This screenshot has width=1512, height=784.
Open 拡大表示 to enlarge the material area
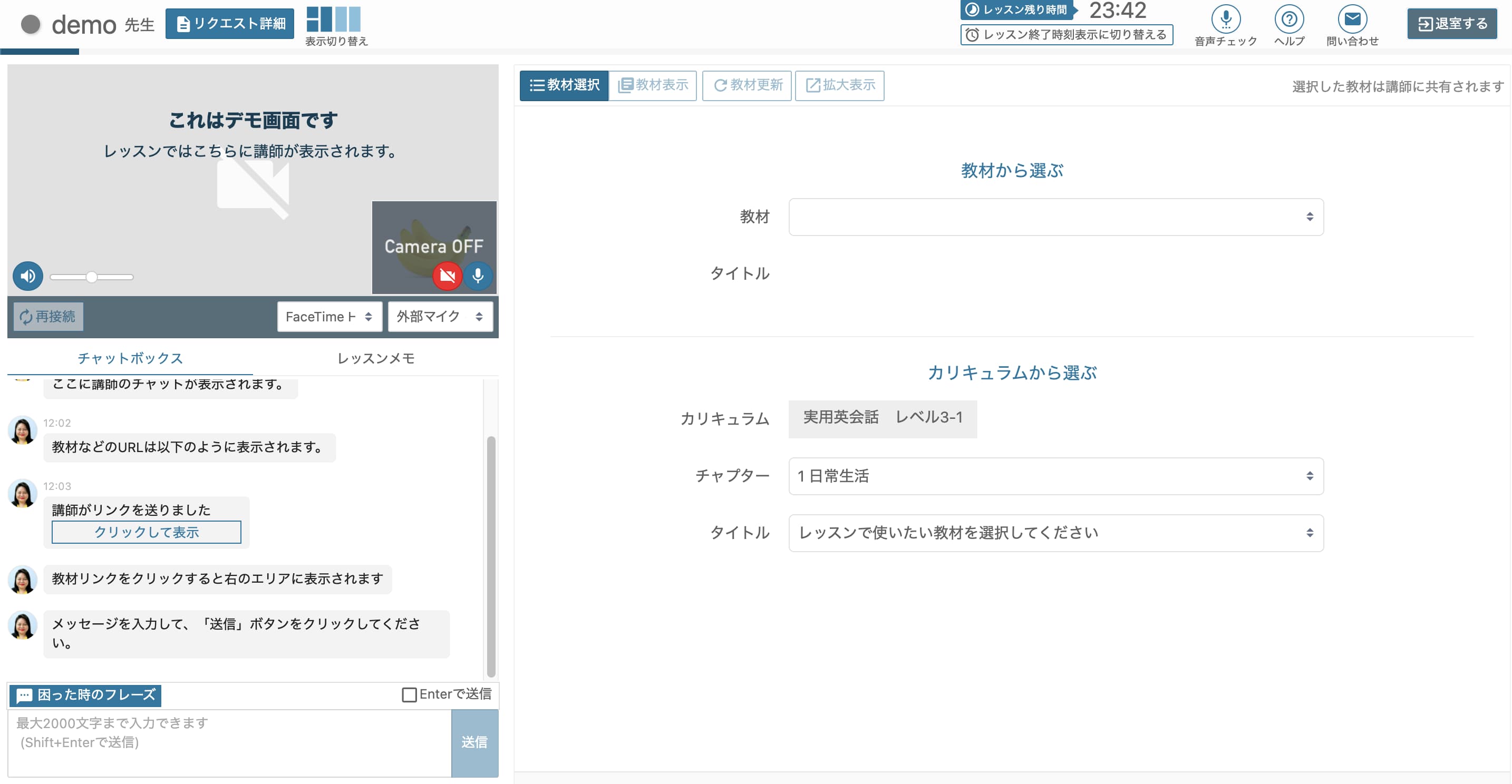point(839,85)
